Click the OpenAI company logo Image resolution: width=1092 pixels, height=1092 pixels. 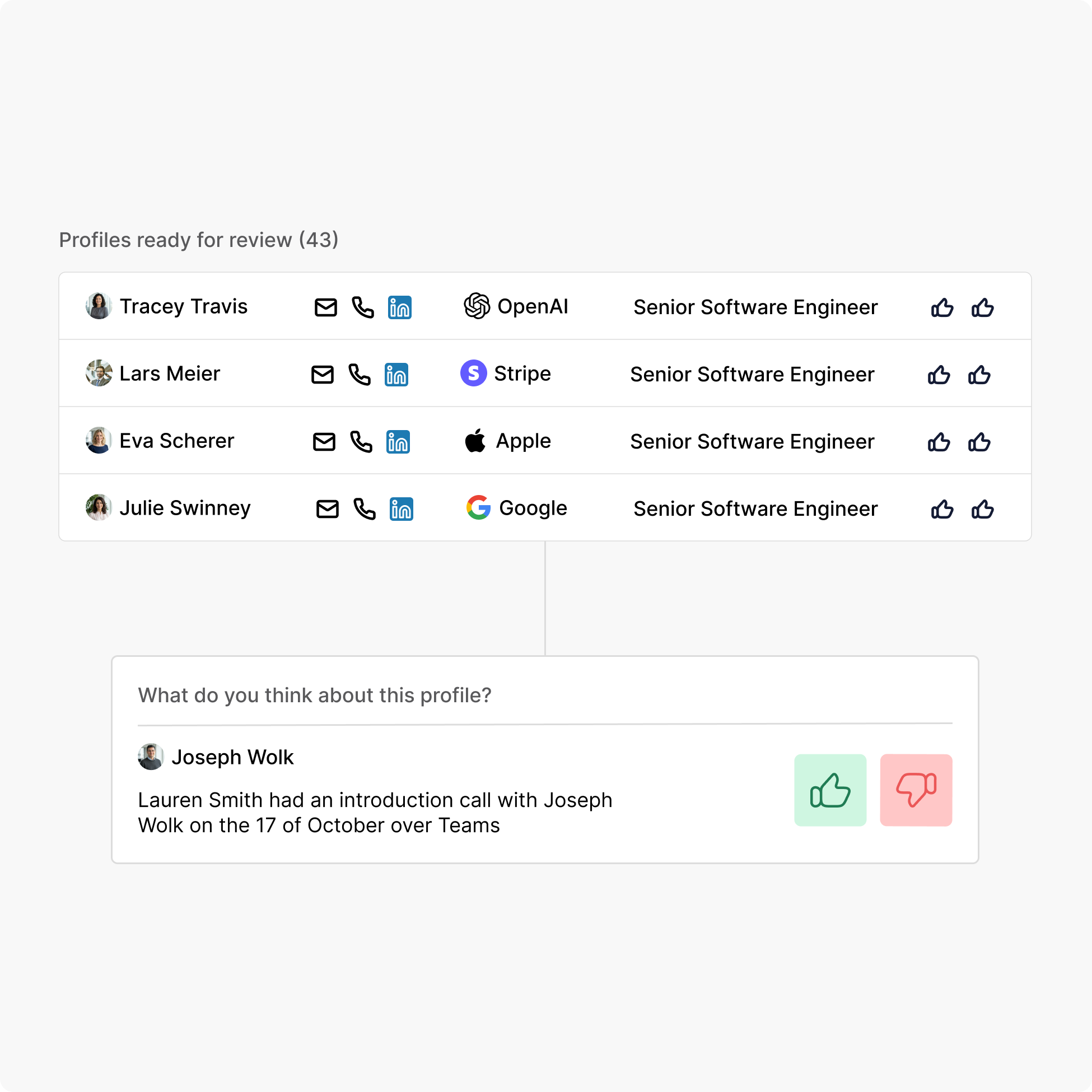(x=478, y=306)
